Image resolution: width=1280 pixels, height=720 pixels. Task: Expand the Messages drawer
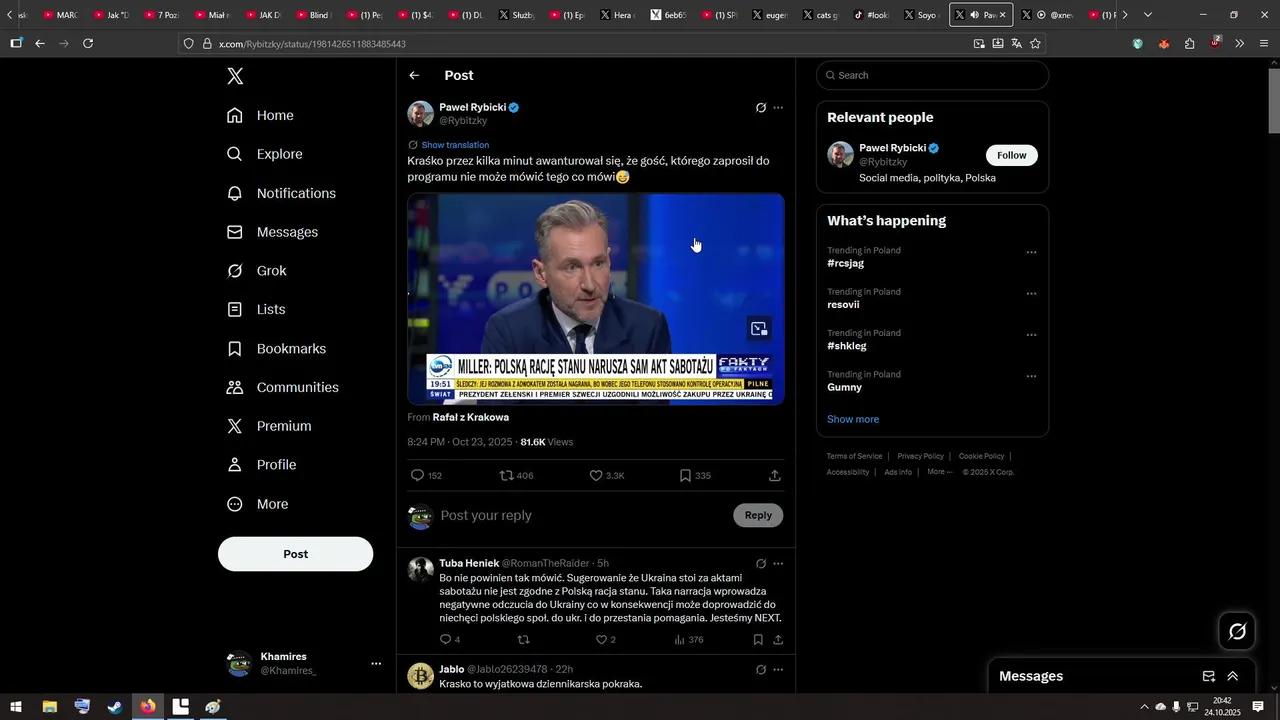point(1233,677)
